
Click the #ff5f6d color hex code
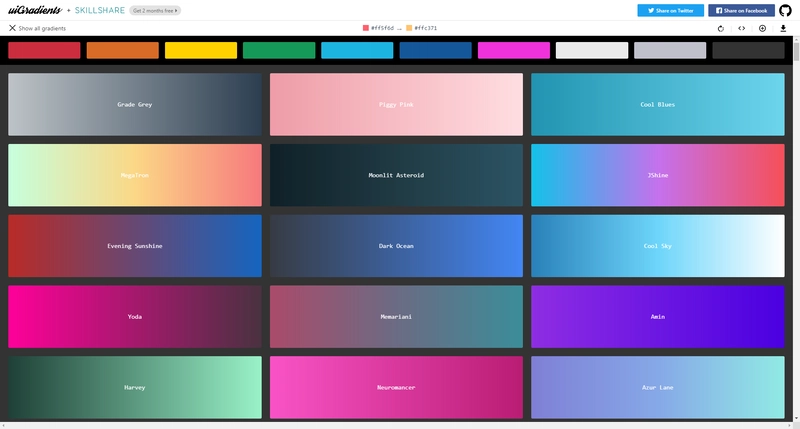coord(382,28)
